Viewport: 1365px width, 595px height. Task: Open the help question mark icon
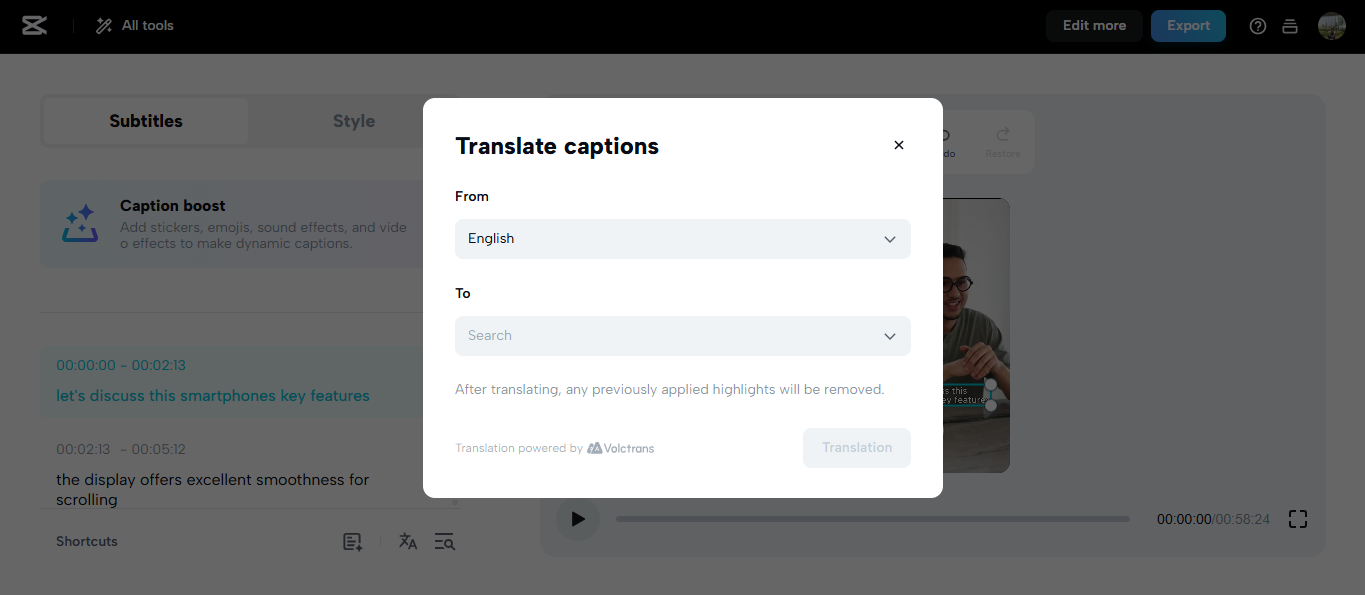(1257, 25)
